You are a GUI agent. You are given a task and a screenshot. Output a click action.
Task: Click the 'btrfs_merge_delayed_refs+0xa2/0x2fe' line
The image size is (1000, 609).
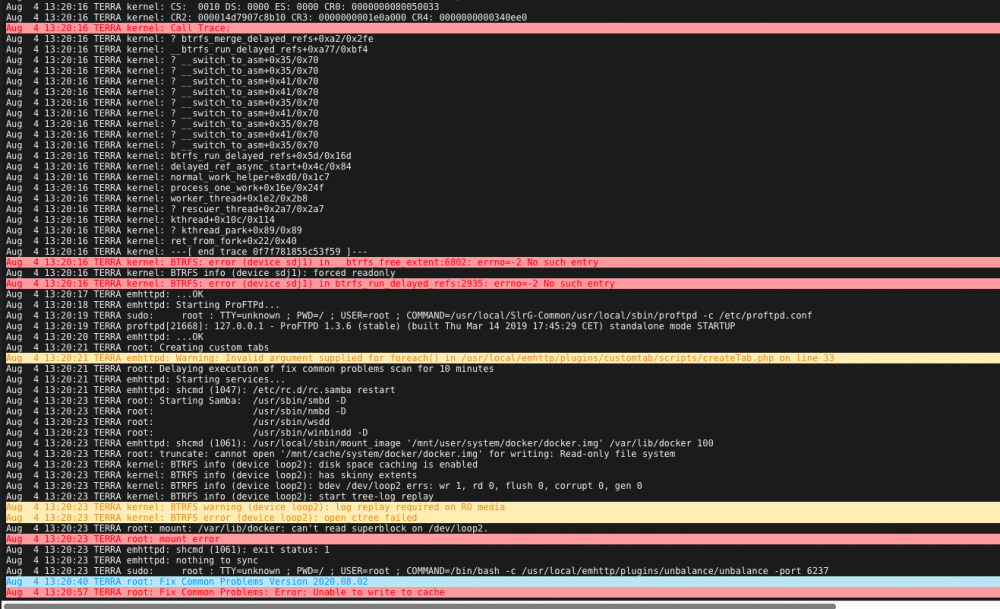point(190,39)
